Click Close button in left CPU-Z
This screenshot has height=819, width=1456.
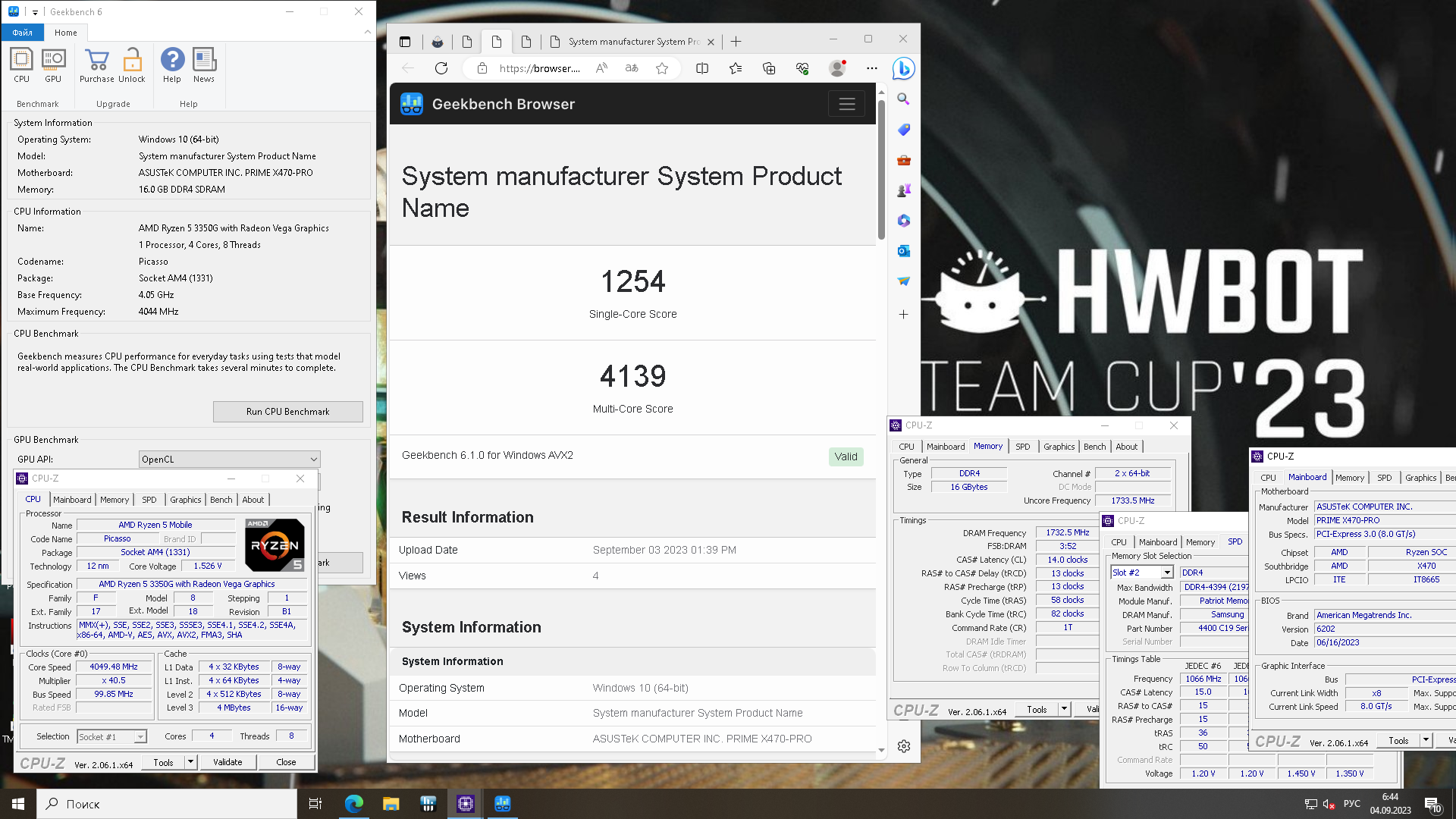pyautogui.click(x=286, y=762)
